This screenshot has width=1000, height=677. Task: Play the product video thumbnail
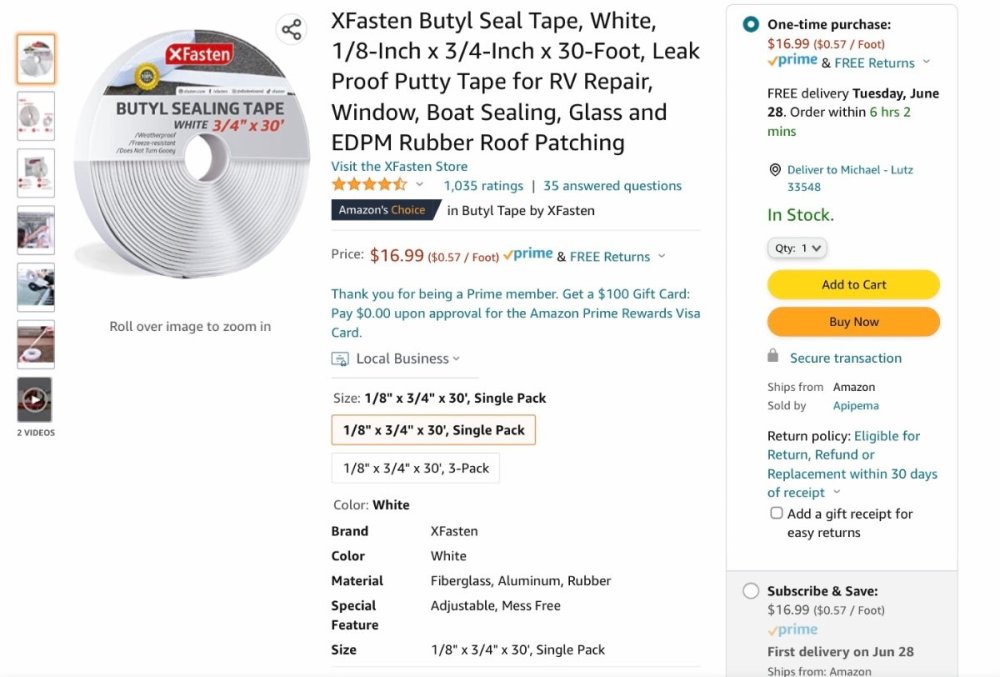[x=35, y=400]
